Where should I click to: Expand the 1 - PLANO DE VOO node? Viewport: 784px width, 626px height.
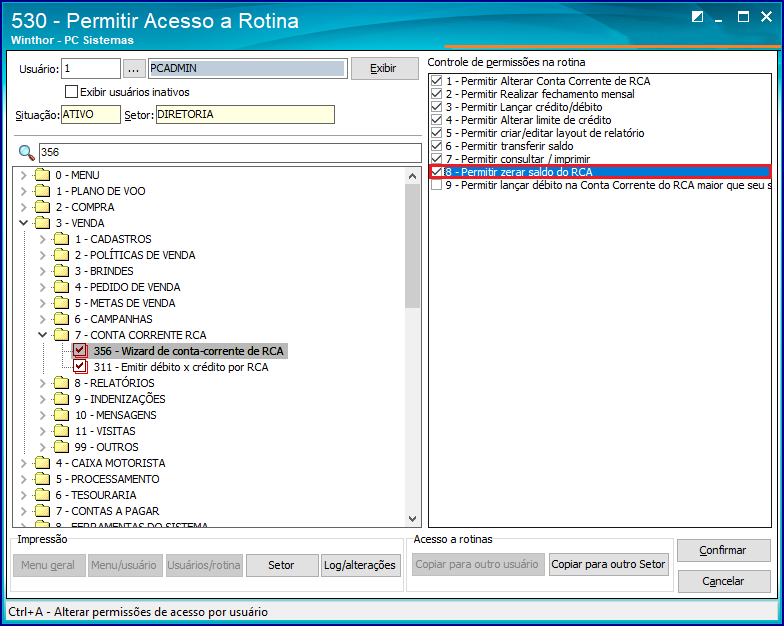[x=23, y=191]
